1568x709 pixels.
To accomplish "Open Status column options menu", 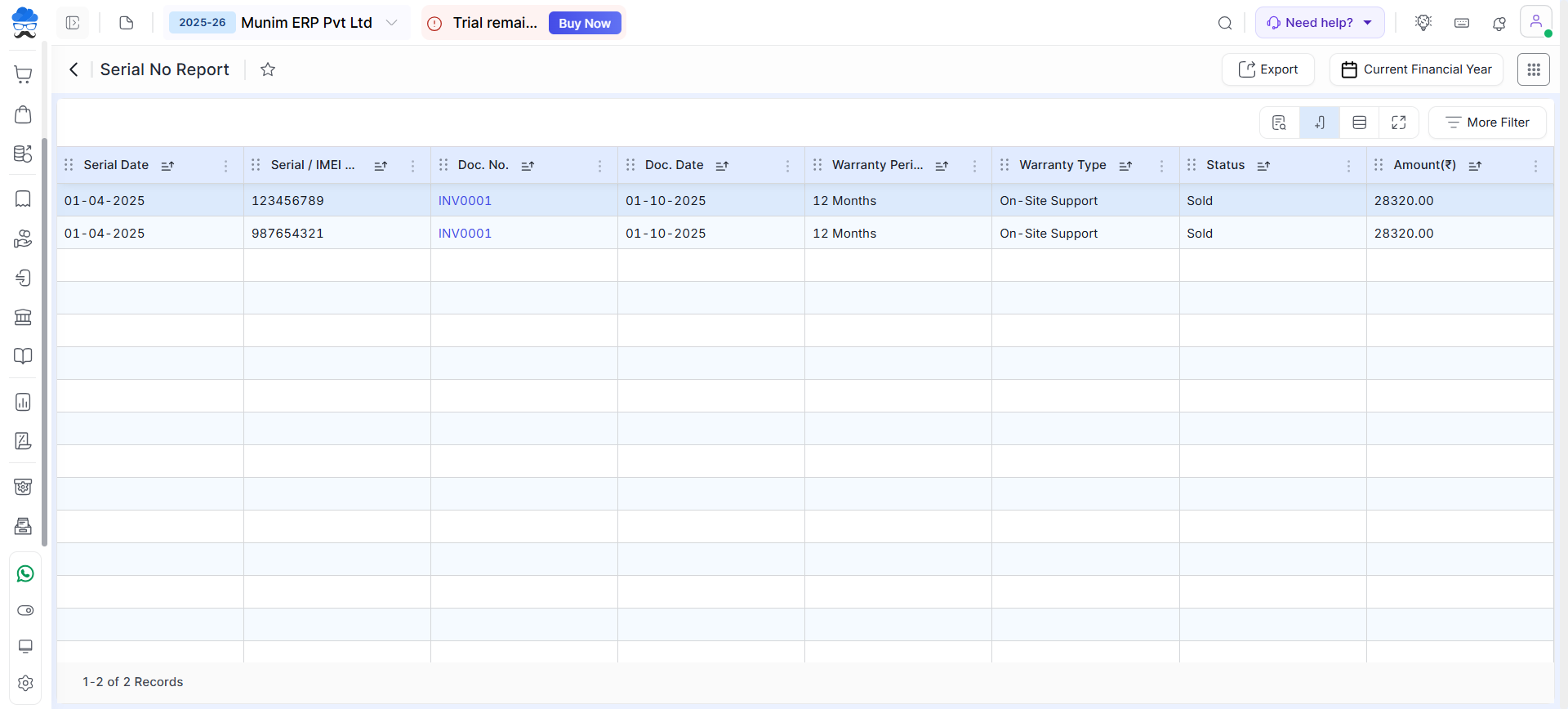I will pyautogui.click(x=1348, y=166).
